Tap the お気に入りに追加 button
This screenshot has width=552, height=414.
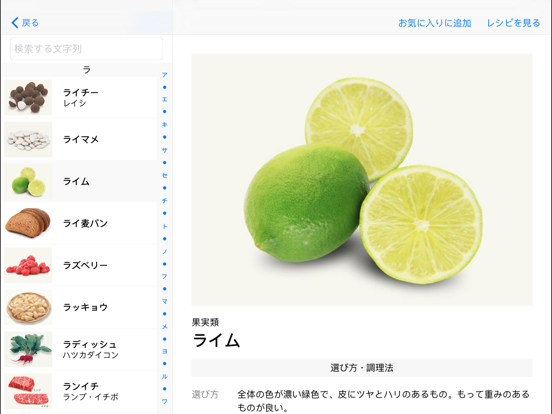(x=434, y=23)
